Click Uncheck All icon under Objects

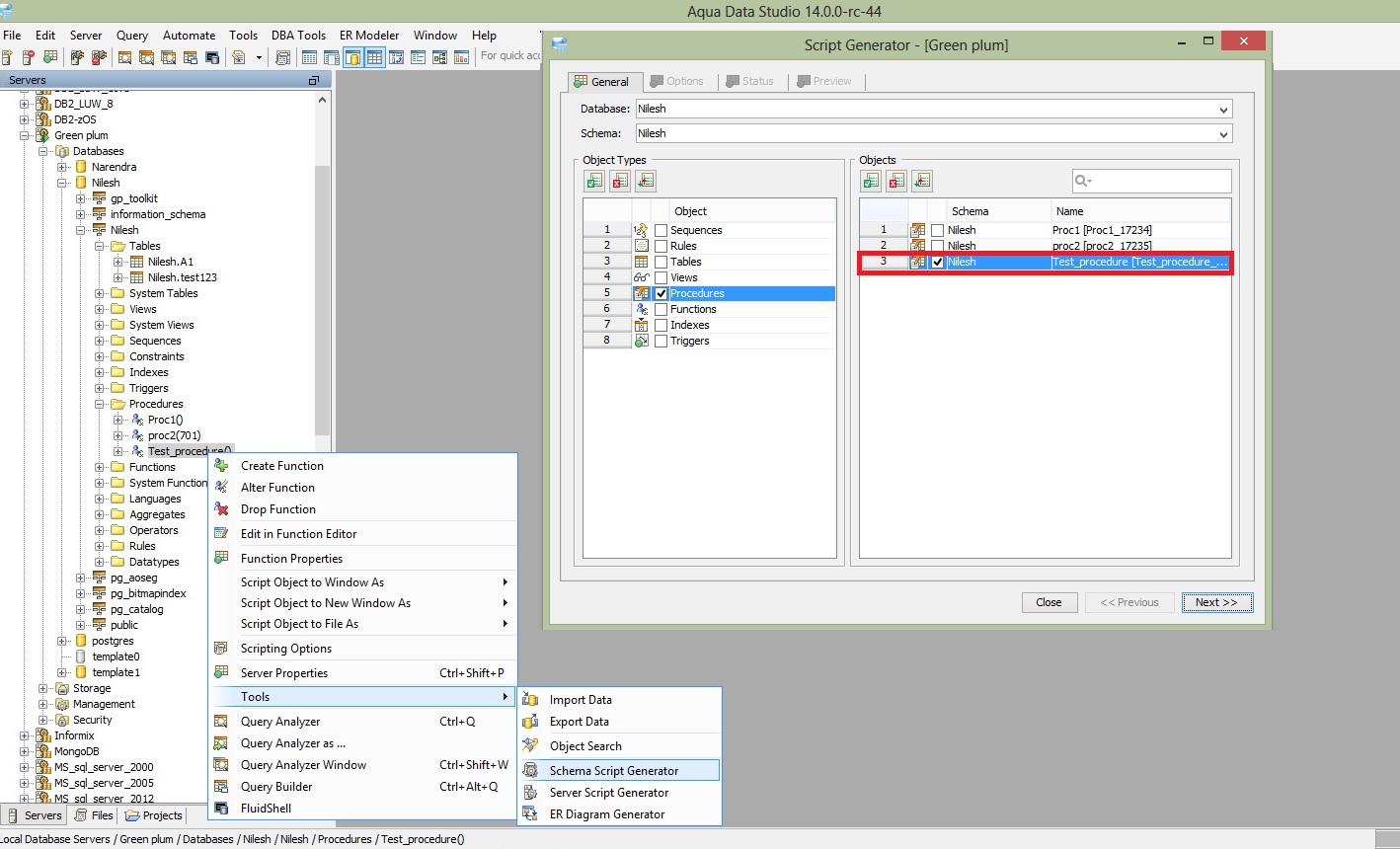point(896,181)
